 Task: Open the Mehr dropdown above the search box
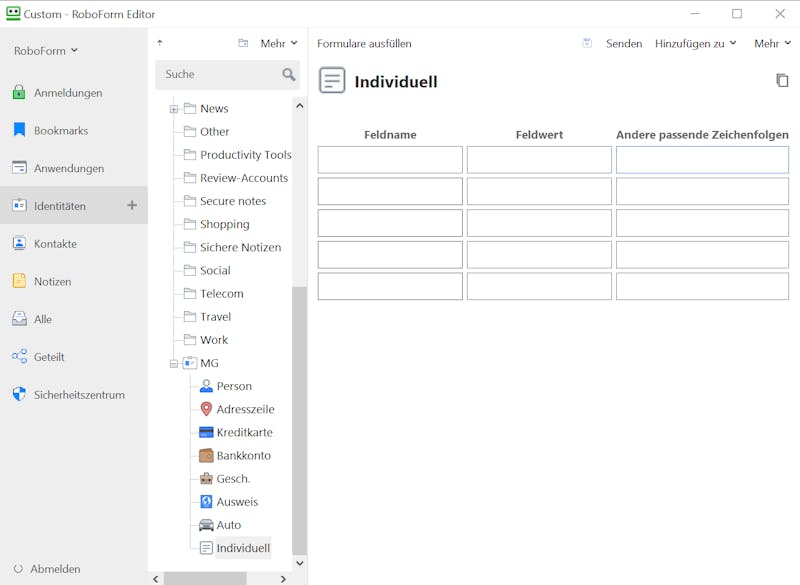coord(279,43)
